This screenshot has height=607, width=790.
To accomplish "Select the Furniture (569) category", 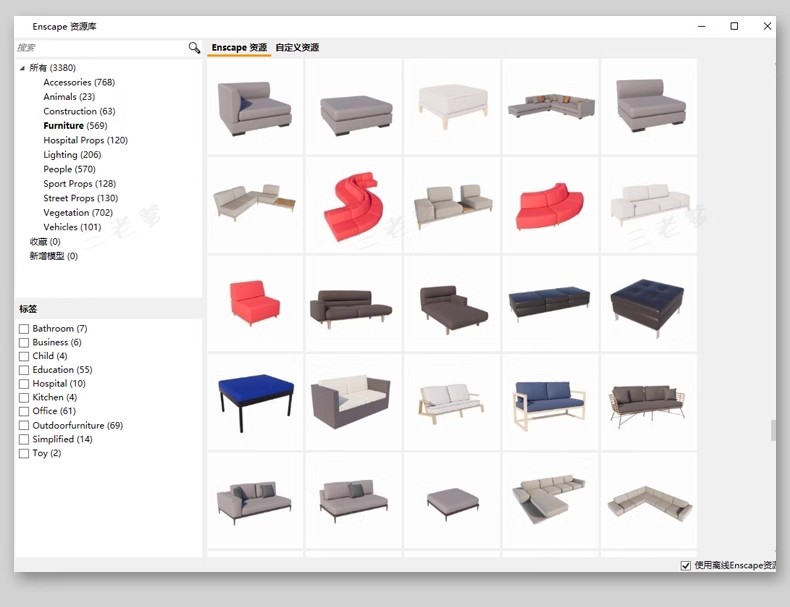I will pos(75,125).
